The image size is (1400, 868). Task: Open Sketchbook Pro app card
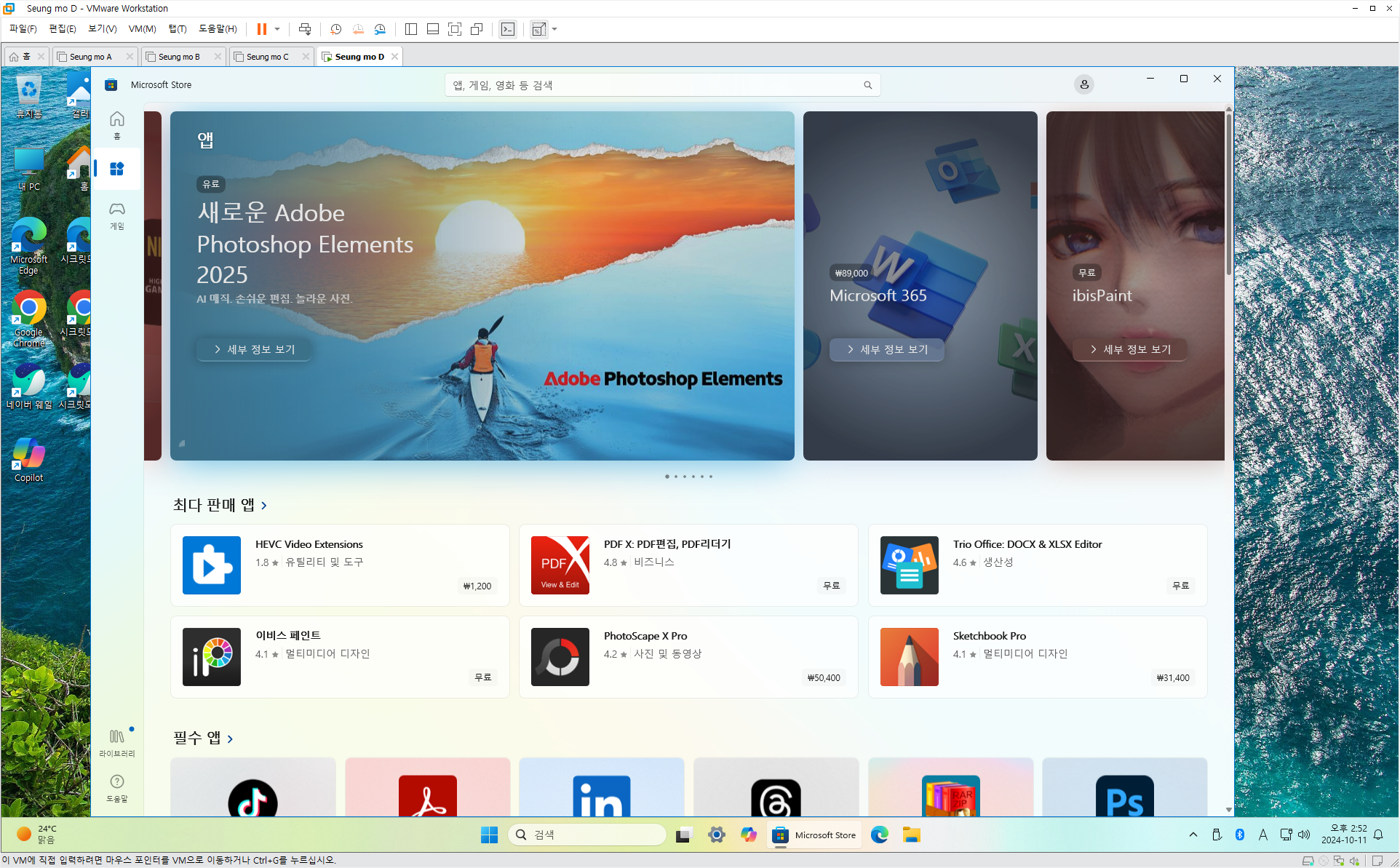pyautogui.click(x=1038, y=657)
